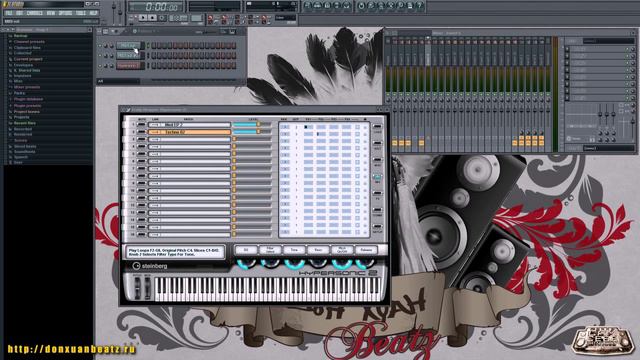Click the Reso hyper knob label
The height and width of the screenshot is (360, 640).
(318, 250)
